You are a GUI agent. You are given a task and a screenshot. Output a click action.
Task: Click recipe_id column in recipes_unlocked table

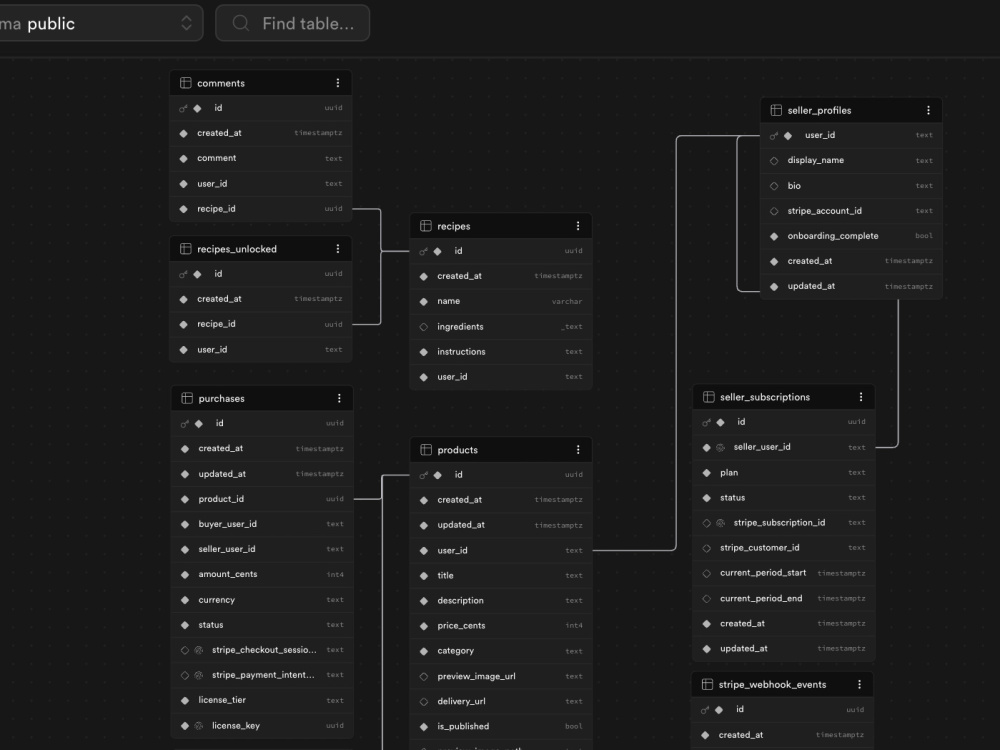point(261,324)
